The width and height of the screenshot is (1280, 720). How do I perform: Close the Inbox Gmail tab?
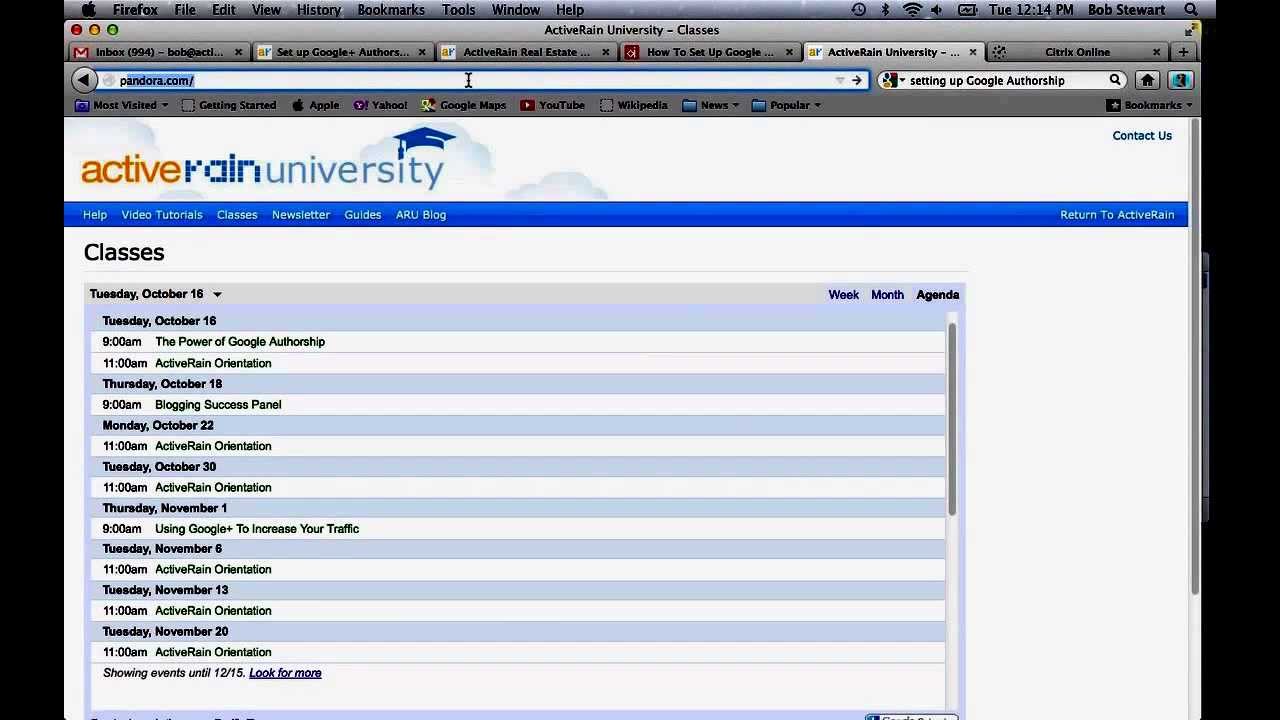click(x=238, y=52)
